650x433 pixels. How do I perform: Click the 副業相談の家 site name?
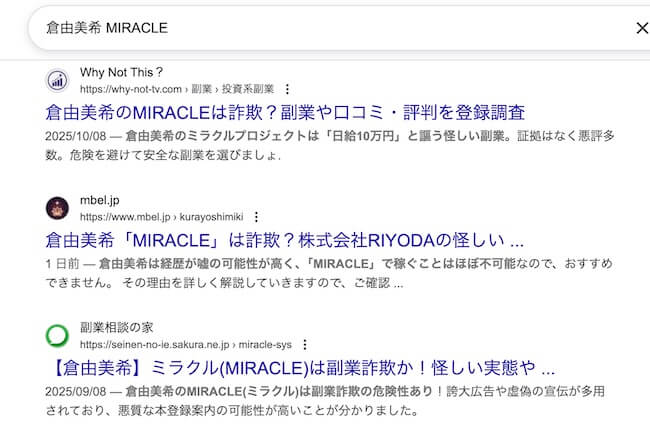(116, 327)
